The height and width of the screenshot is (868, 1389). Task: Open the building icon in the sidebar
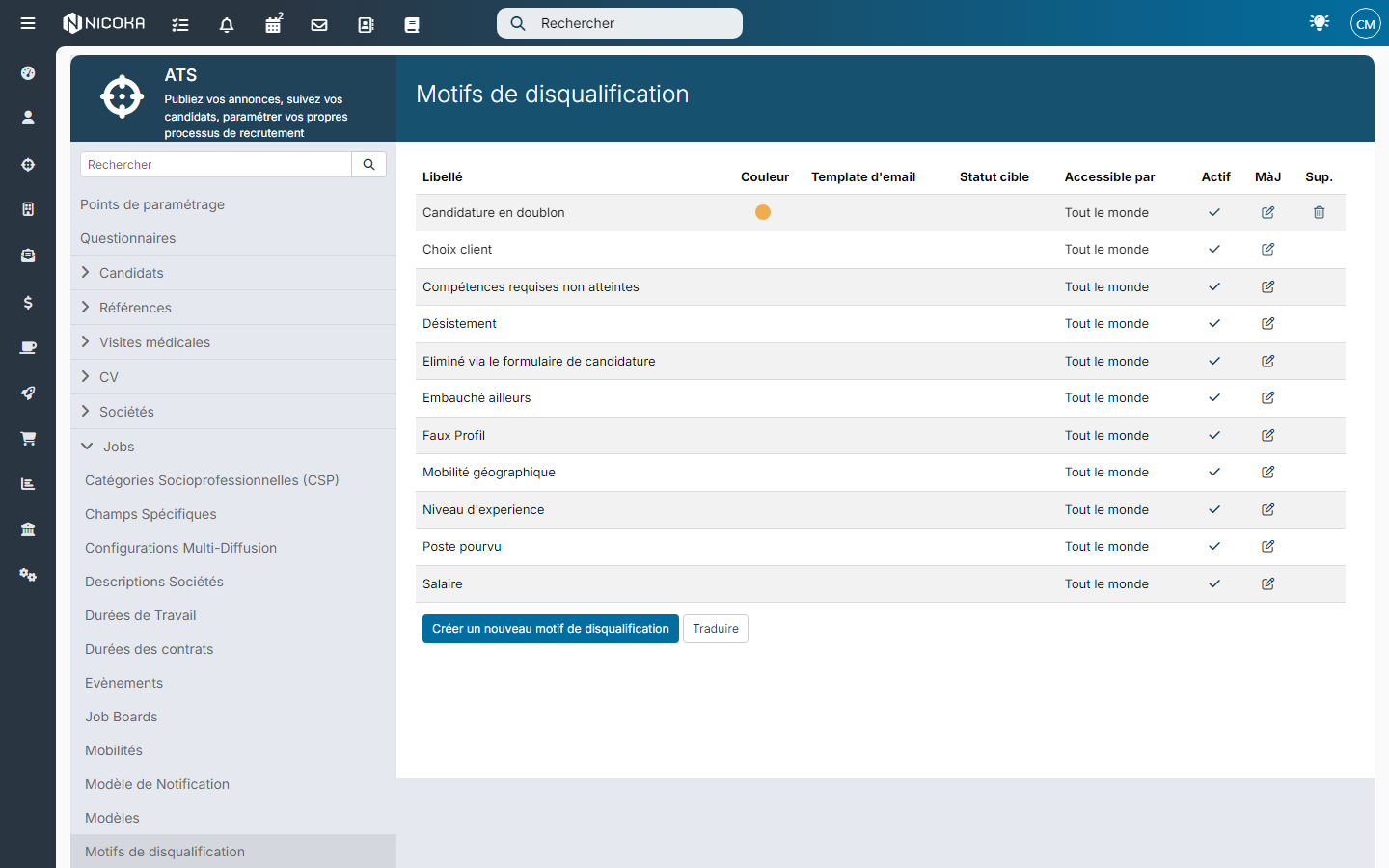tap(28, 209)
